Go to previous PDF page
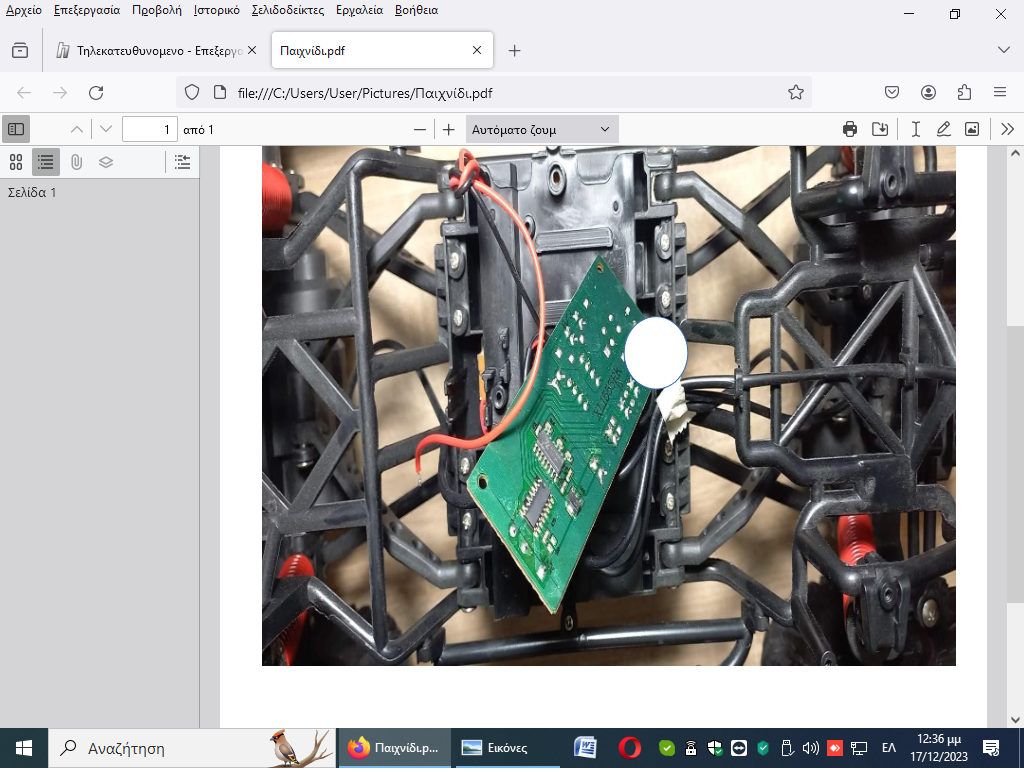 pos(76,129)
